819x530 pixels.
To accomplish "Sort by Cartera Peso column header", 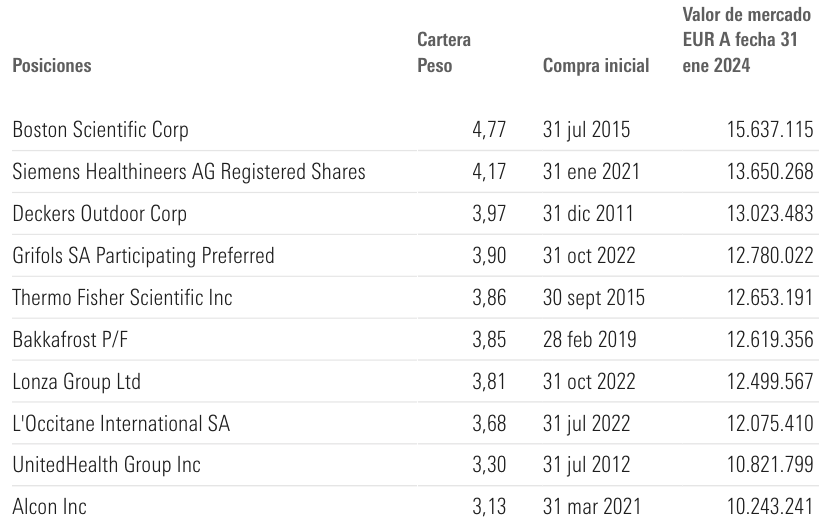I will click(x=443, y=53).
